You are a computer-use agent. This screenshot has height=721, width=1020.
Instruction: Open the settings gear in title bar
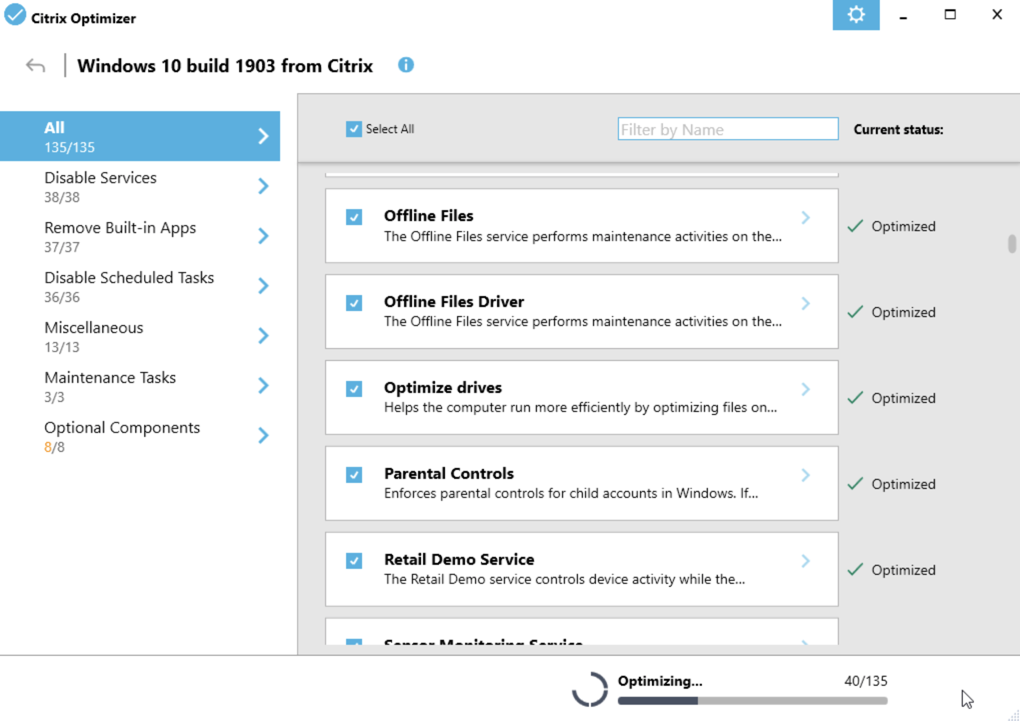[x=855, y=14]
